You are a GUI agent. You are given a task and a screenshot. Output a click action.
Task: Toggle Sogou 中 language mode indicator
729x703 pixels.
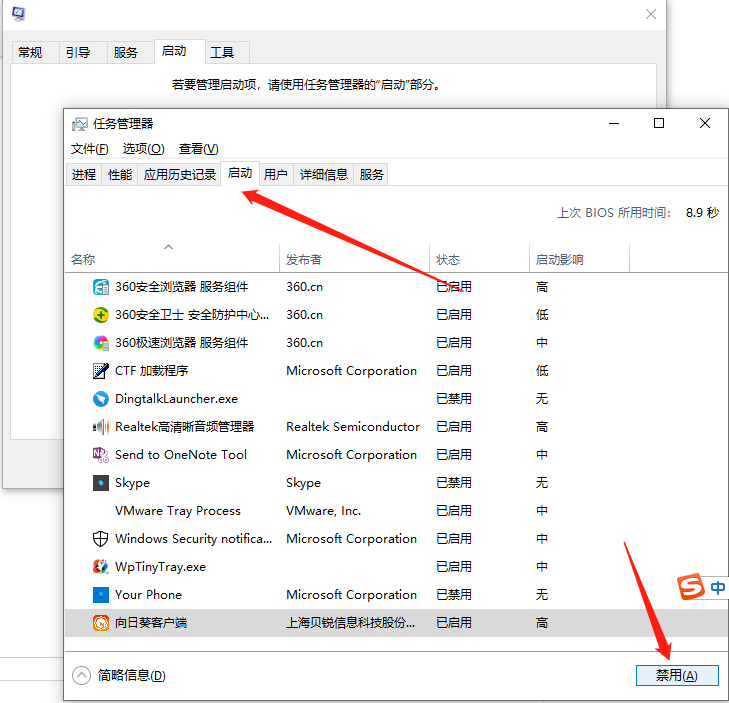coord(717,588)
